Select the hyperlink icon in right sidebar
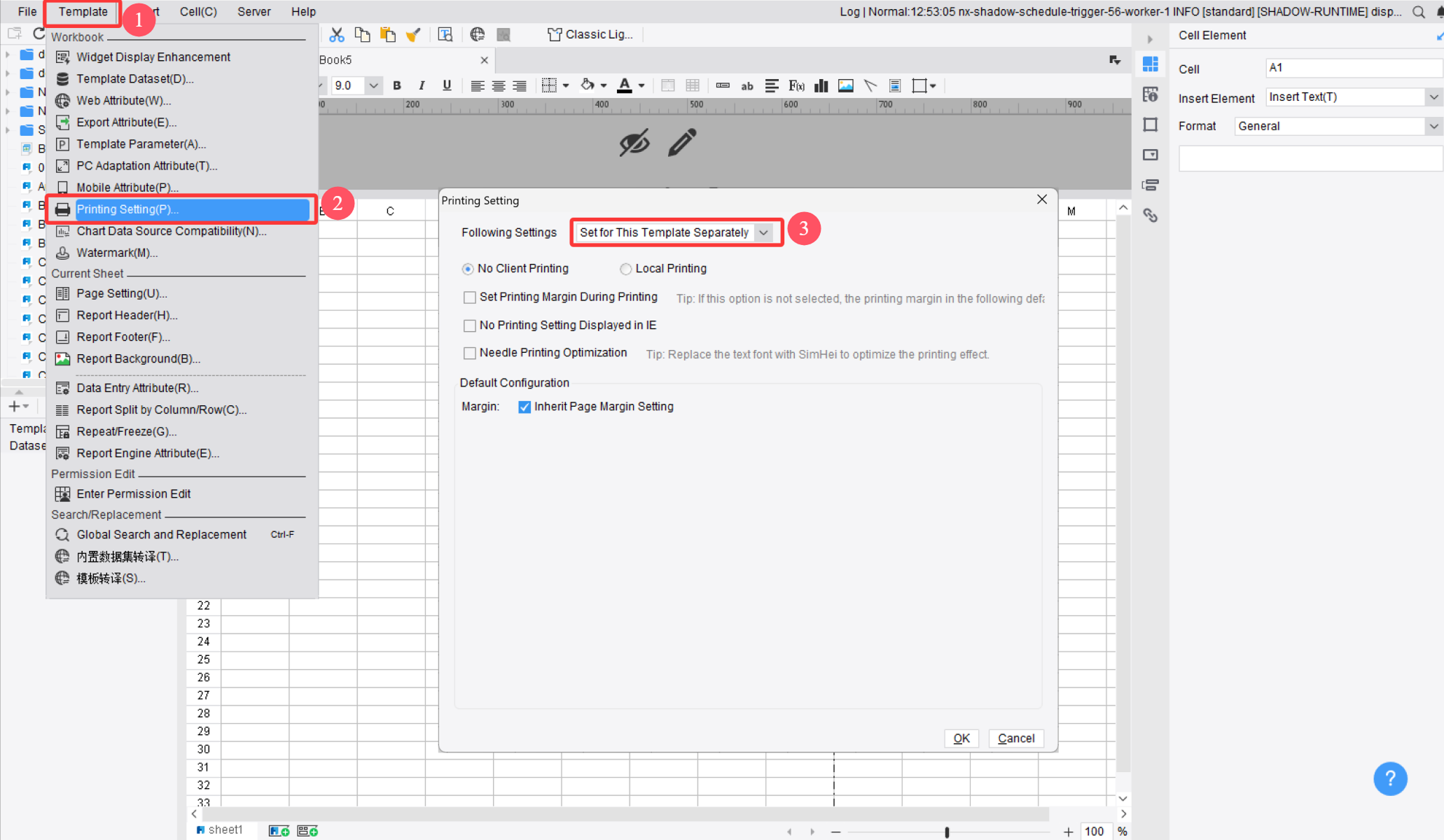 point(1151,216)
